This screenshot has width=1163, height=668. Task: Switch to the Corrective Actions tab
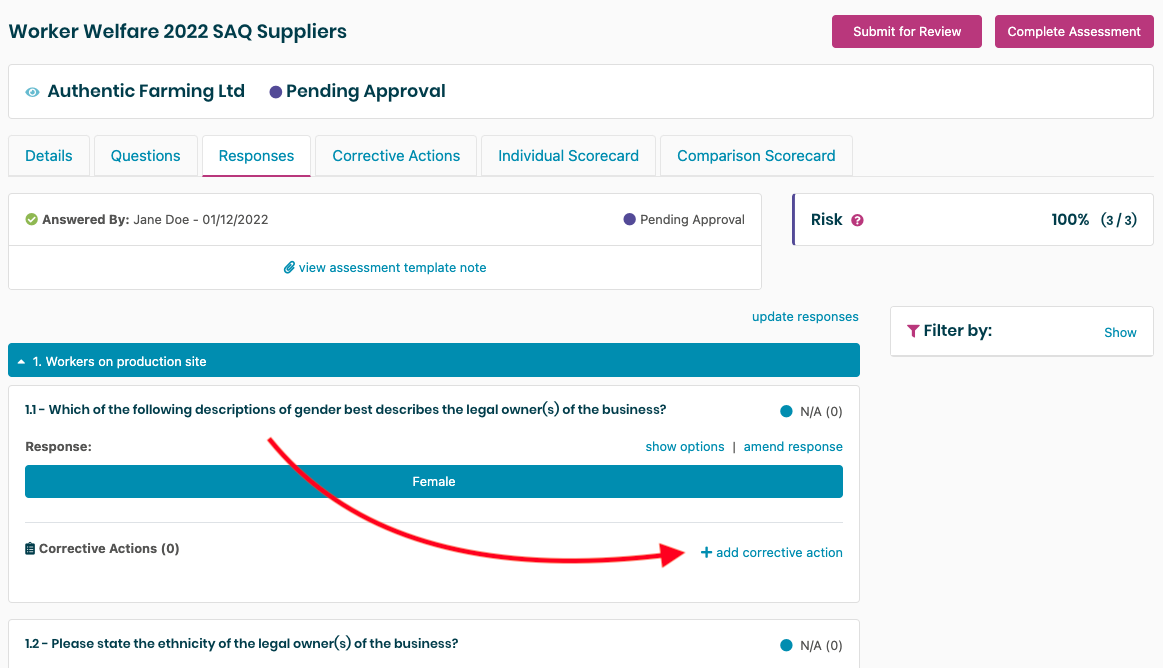396,156
